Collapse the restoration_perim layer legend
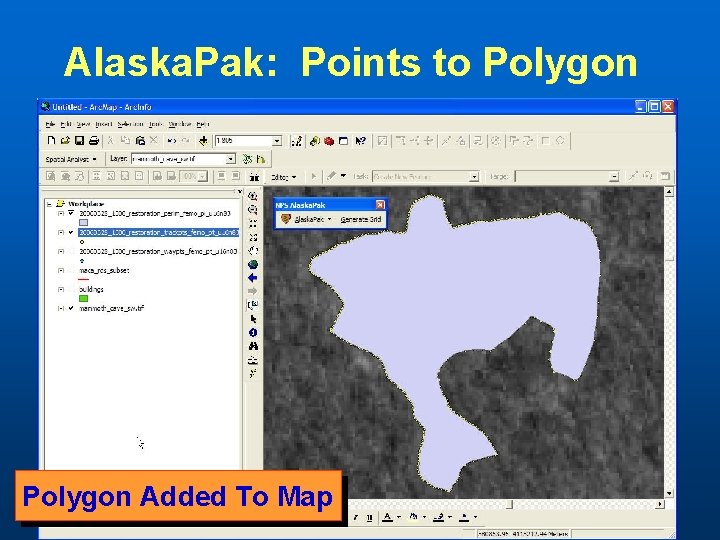 click(61, 214)
